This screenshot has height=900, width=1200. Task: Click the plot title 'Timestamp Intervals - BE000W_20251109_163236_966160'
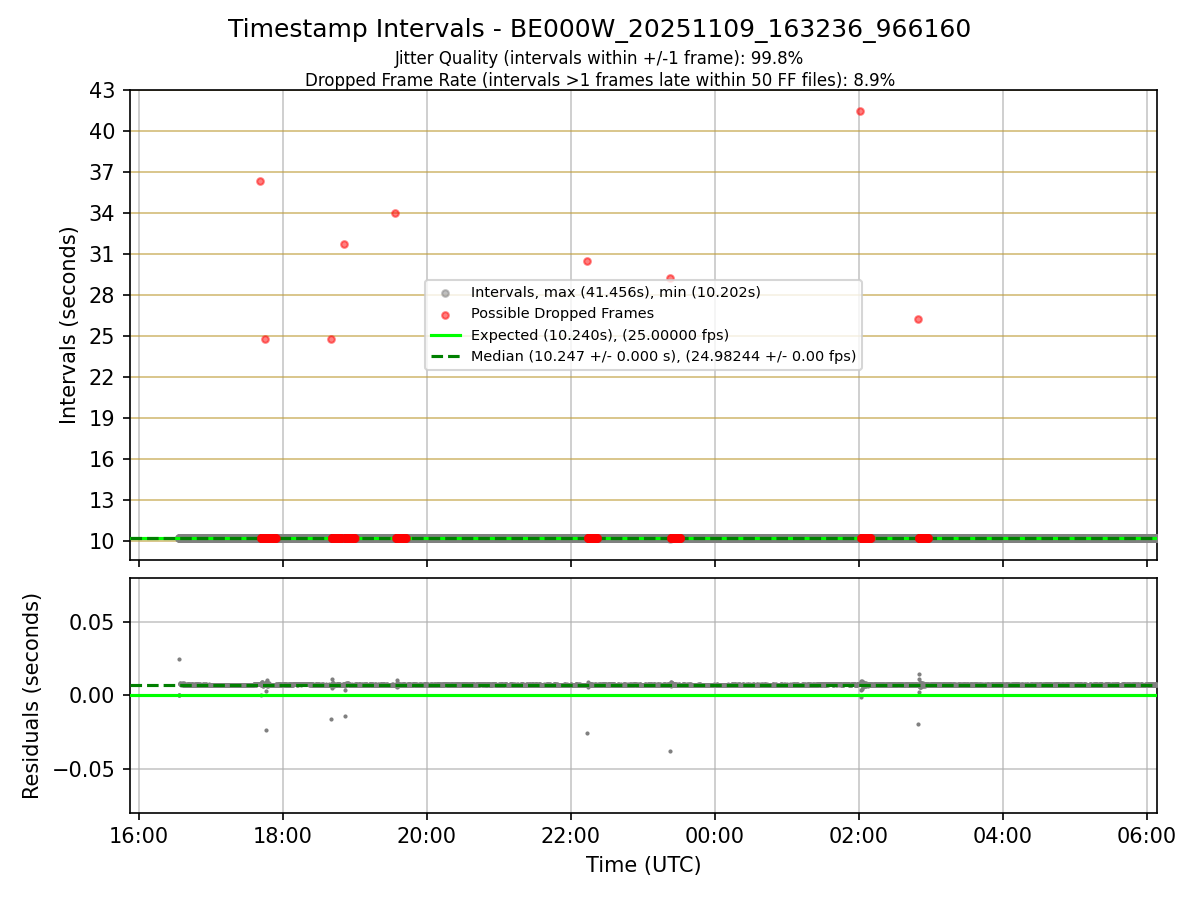click(599, 29)
